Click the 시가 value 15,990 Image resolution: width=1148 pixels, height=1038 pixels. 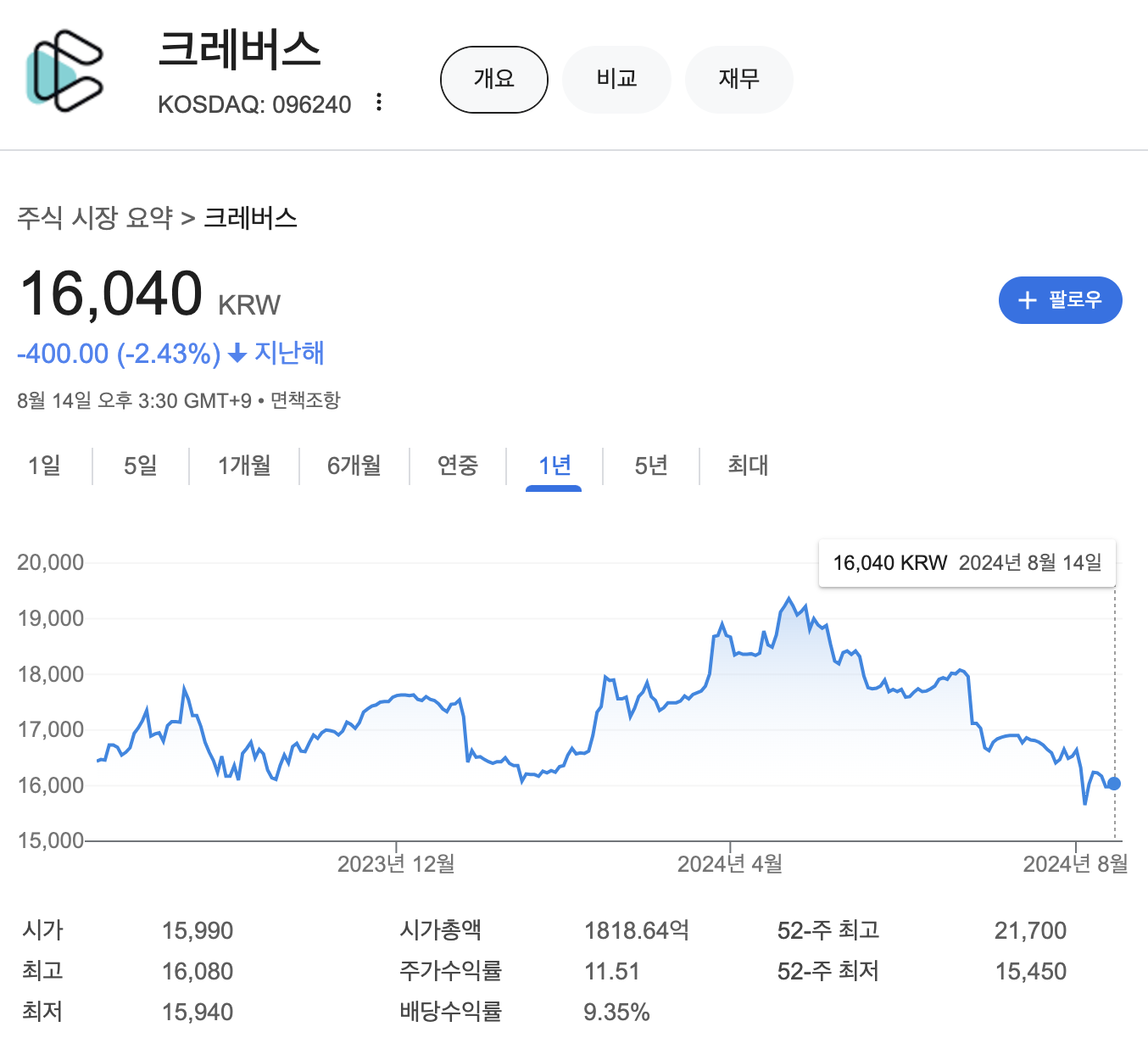pos(198,930)
